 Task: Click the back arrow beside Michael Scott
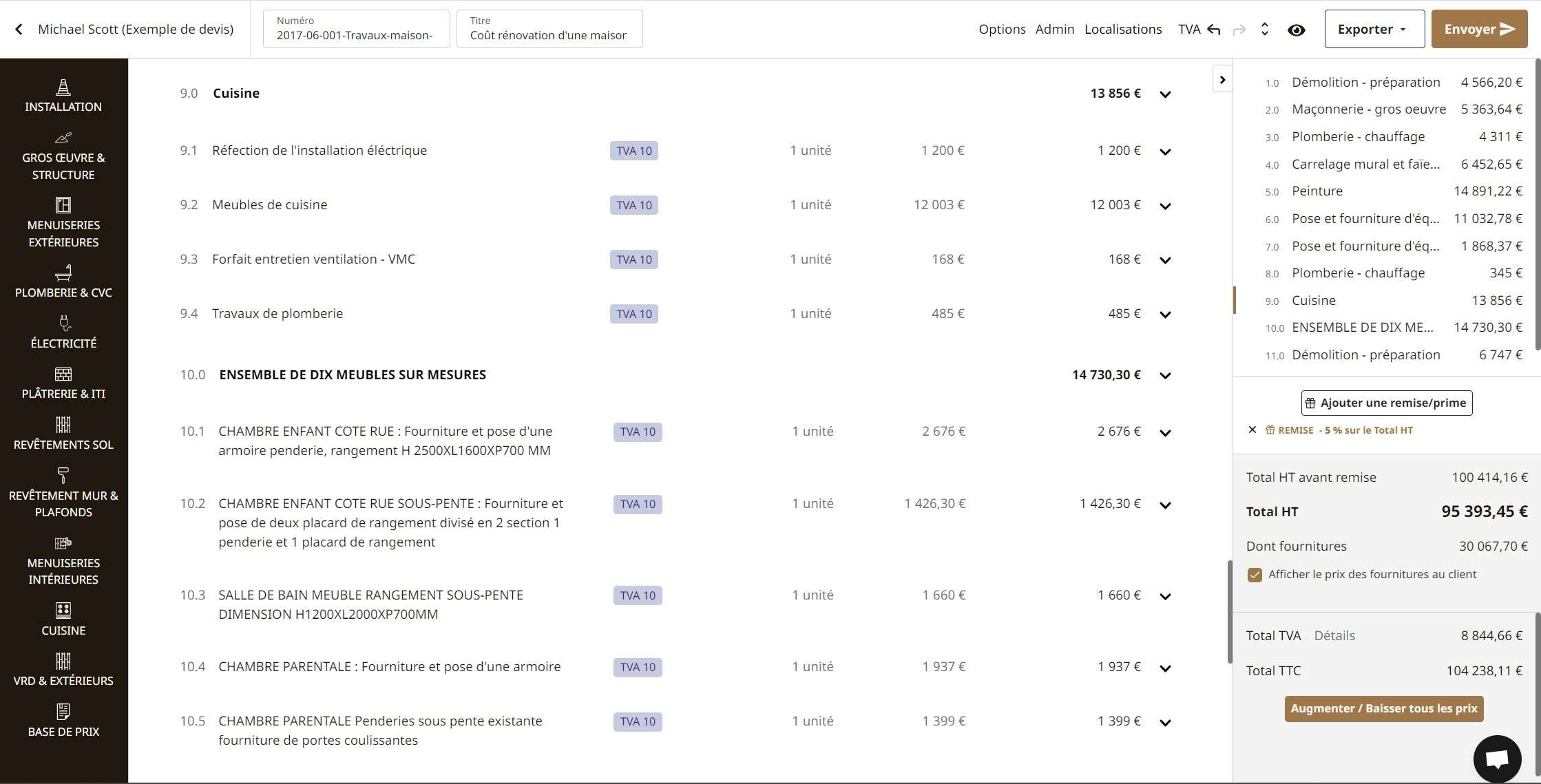[19, 29]
